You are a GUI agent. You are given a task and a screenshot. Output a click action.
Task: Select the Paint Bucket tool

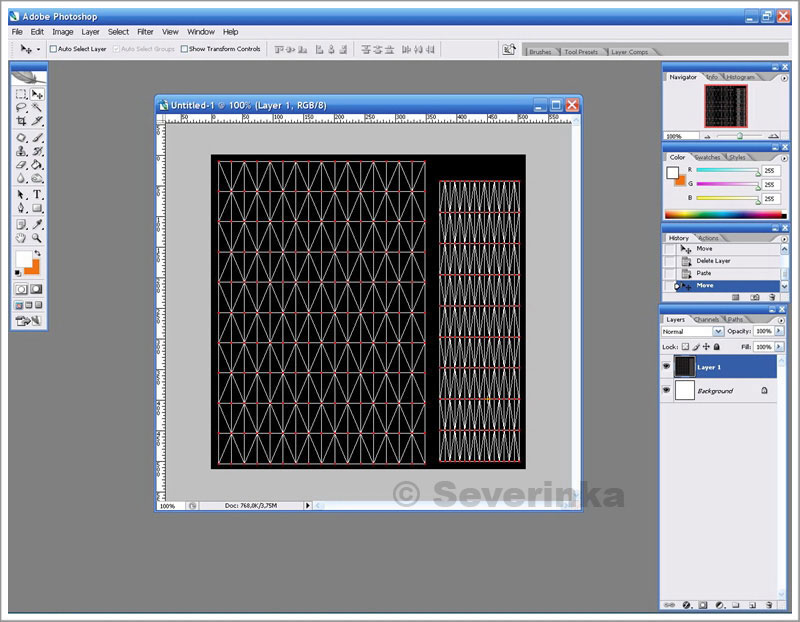[x=37, y=165]
